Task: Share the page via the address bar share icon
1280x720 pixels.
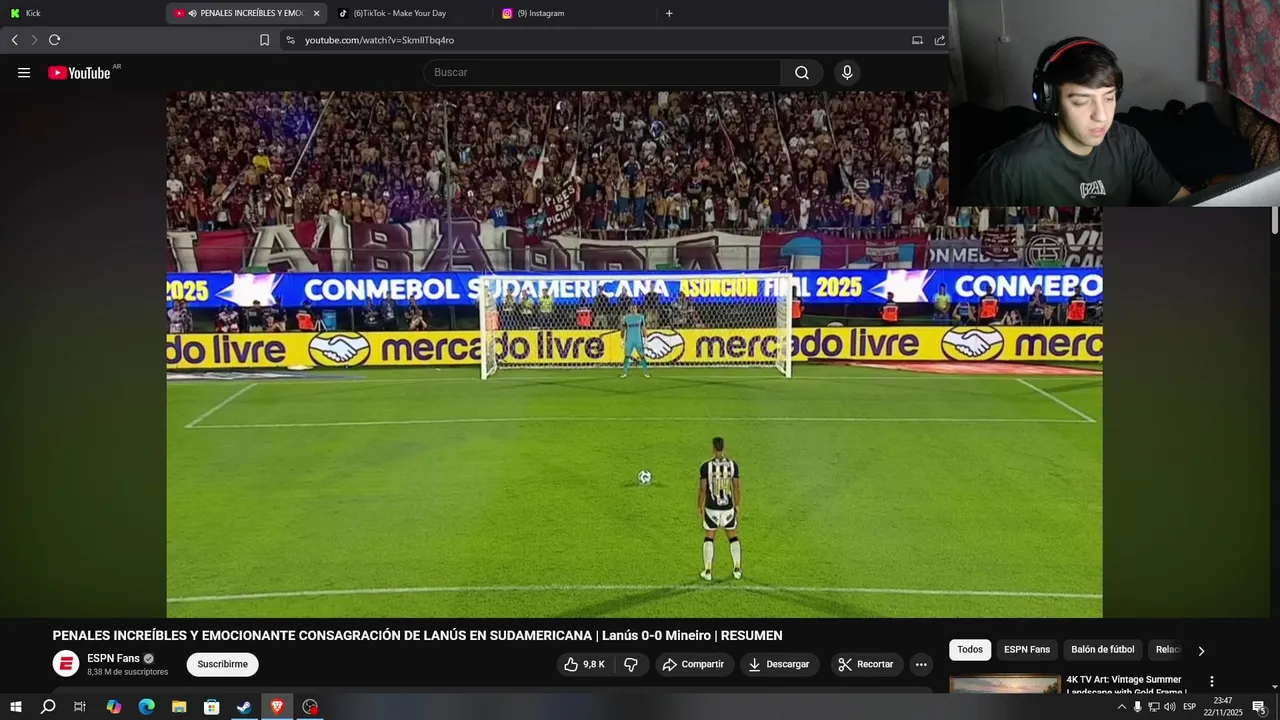Action: pos(940,40)
